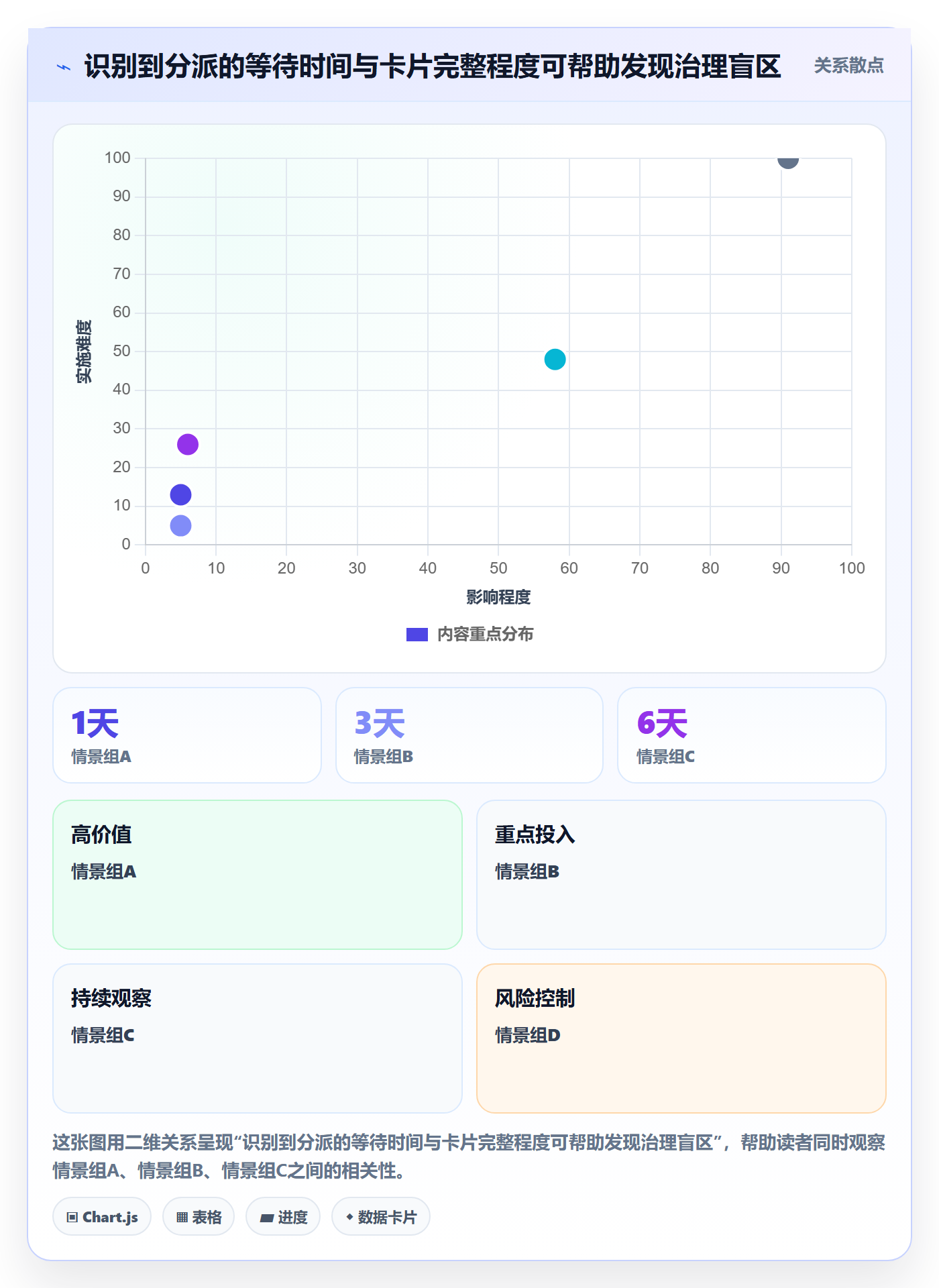The image size is (939, 1288).
Task: Open the 1天 情景组A stat card
Action: (187, 735)
